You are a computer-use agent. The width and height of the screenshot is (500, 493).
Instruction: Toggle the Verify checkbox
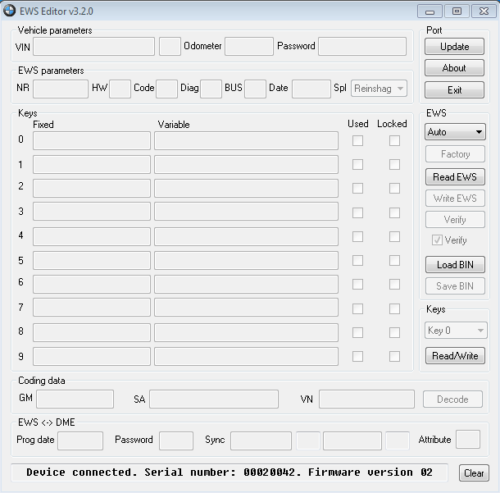(x=437, y=240)
